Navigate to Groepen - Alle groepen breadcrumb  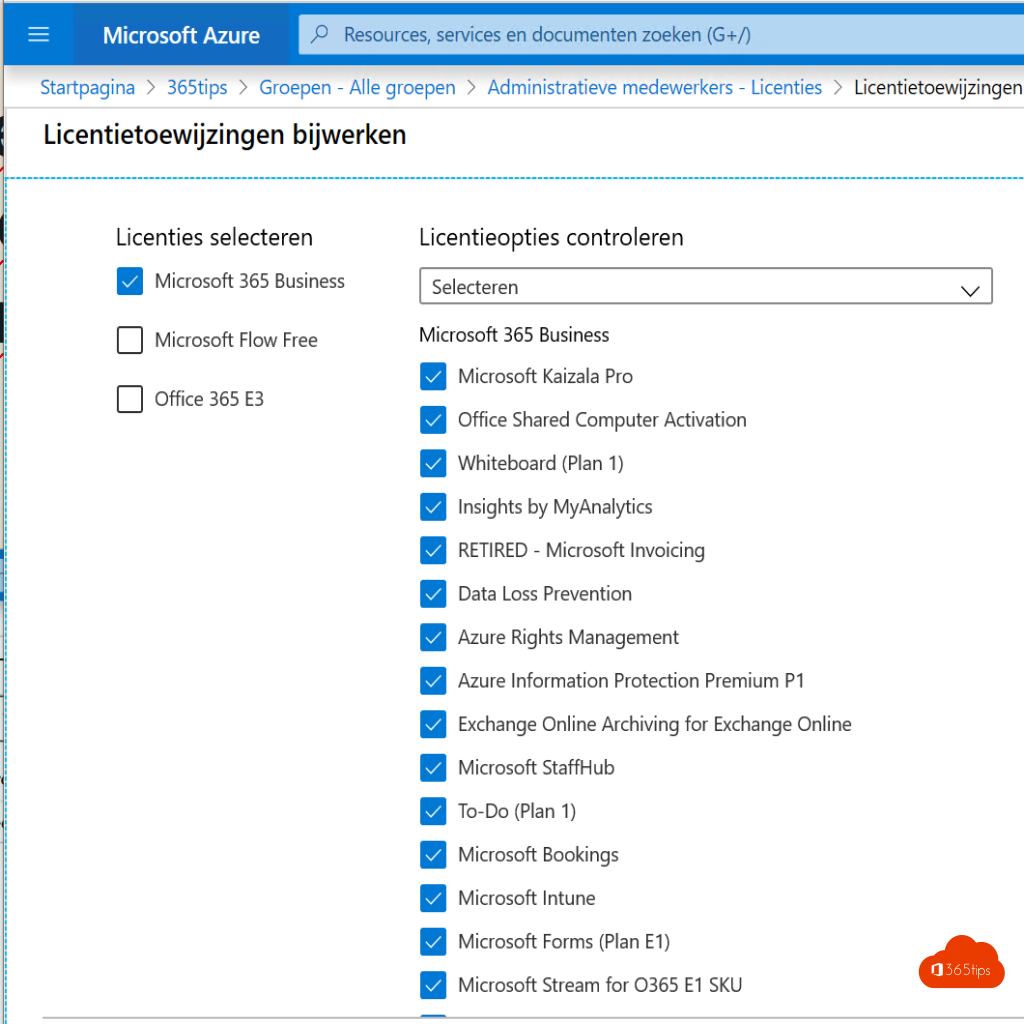[357, 87]
